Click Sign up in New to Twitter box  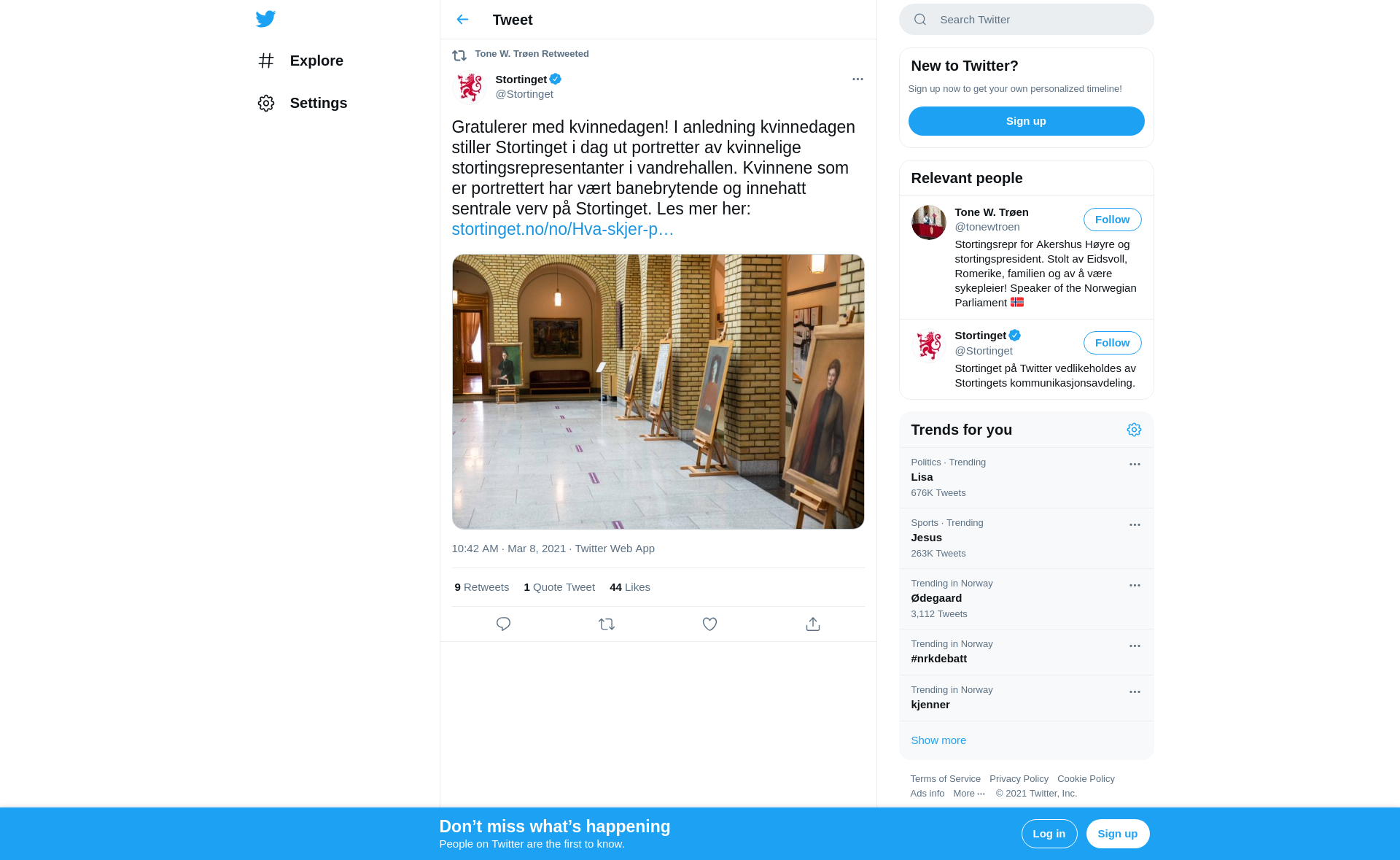pos(1026,121)
